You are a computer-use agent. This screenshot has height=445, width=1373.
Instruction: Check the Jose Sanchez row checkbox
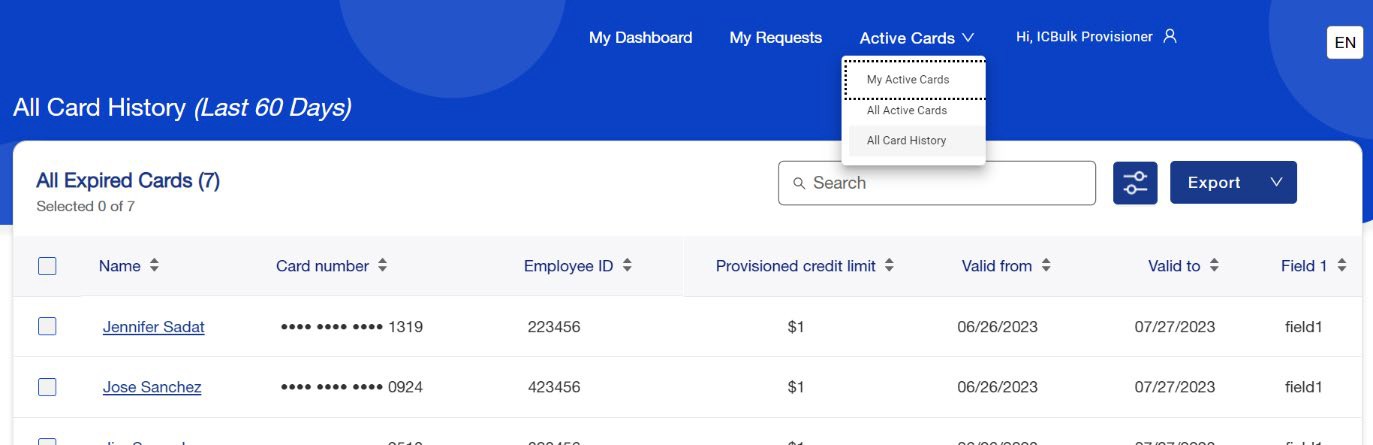(47, 387)
